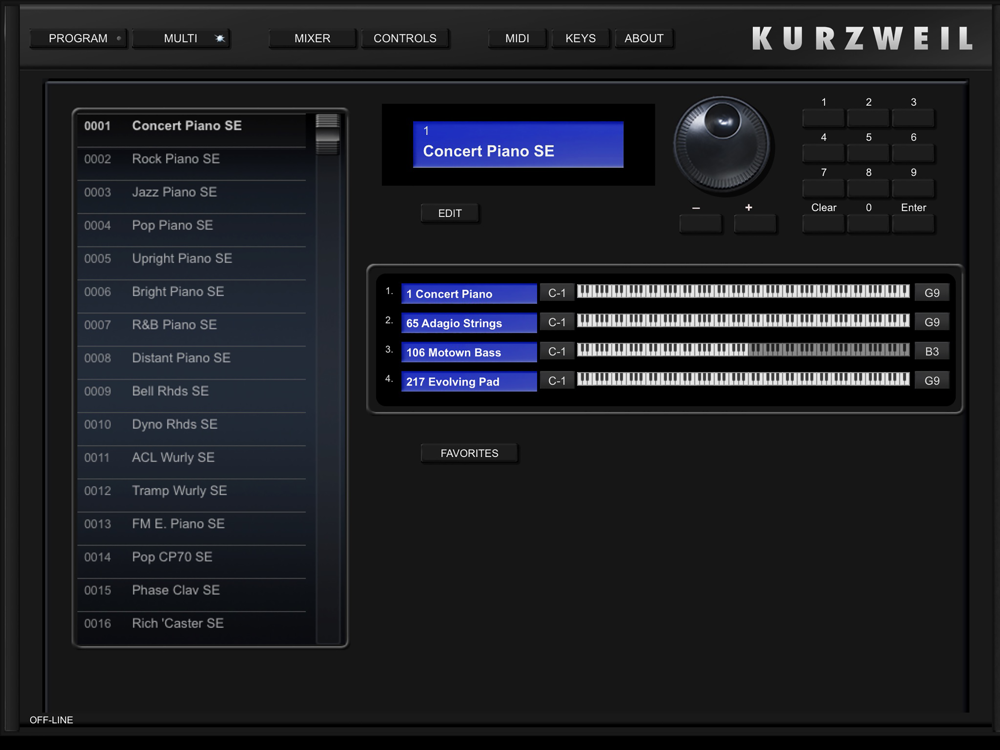Select program 0008 Distant Piano SE

coord(191,363)
